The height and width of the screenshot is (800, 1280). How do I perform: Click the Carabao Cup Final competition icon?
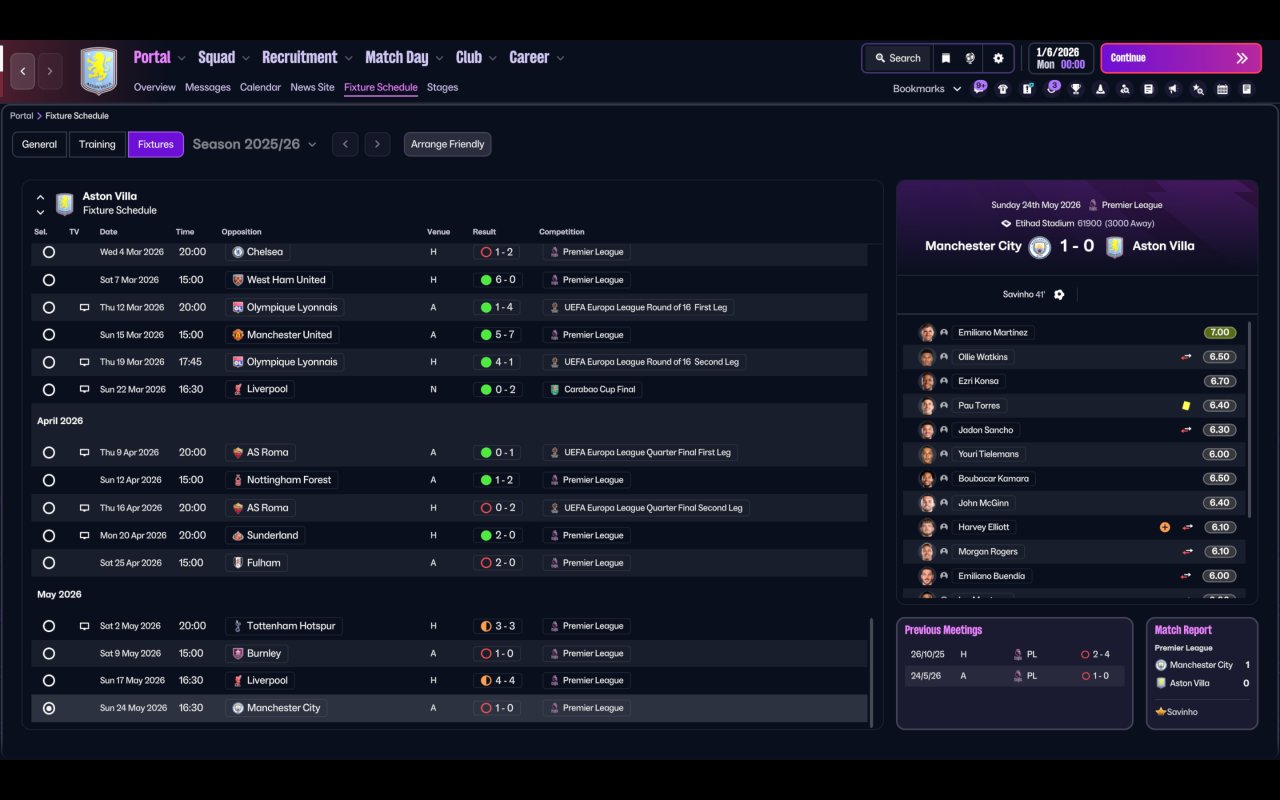pos(555,390)
